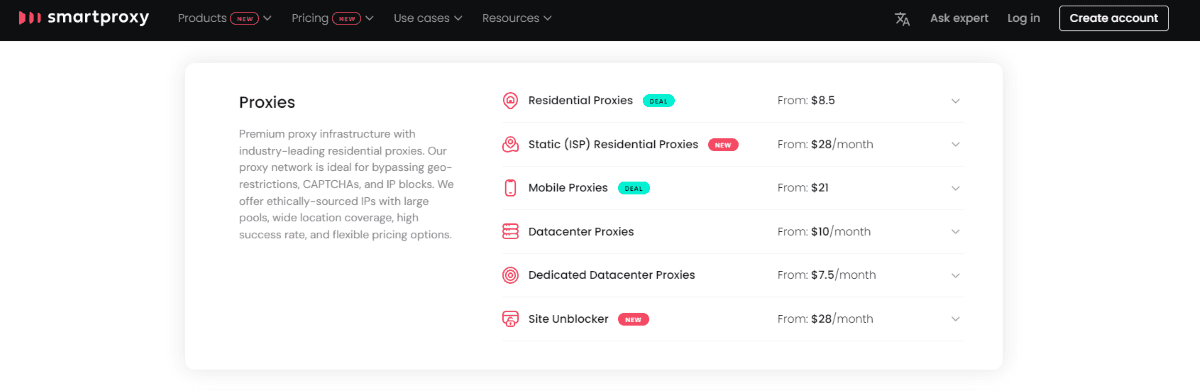
Task: Click the Ask expert link
Action: (959, 18)
